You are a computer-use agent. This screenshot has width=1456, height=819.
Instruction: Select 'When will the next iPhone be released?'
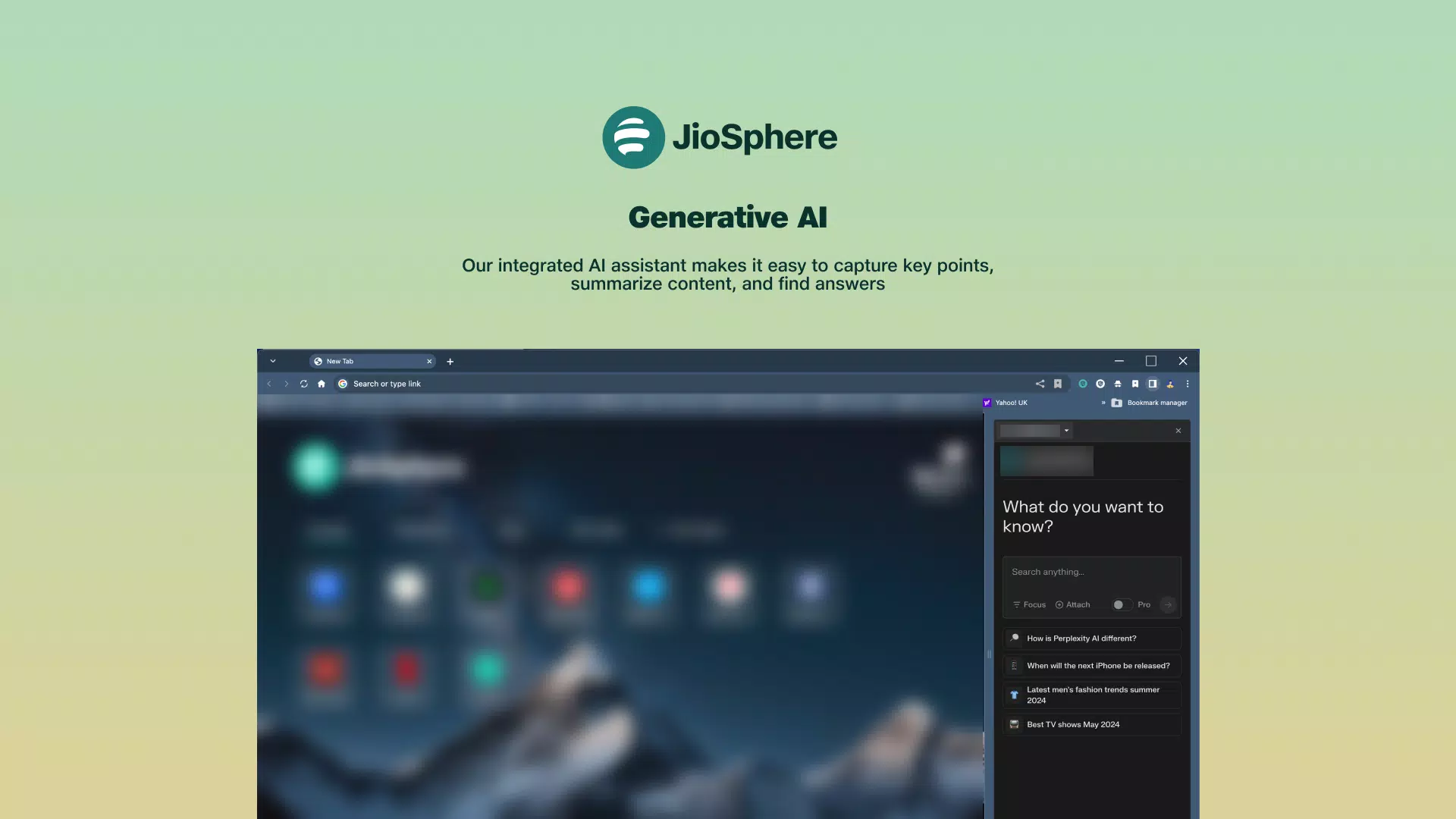1092,666
